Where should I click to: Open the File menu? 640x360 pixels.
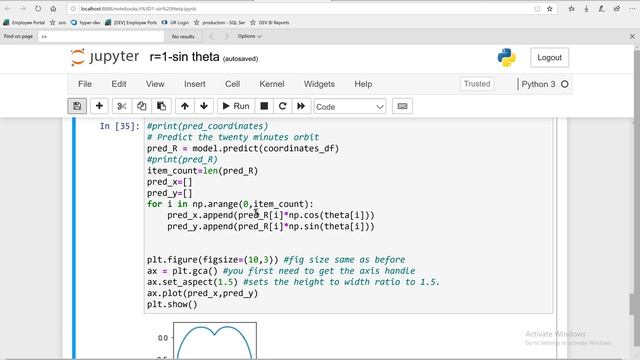(85, 84)
